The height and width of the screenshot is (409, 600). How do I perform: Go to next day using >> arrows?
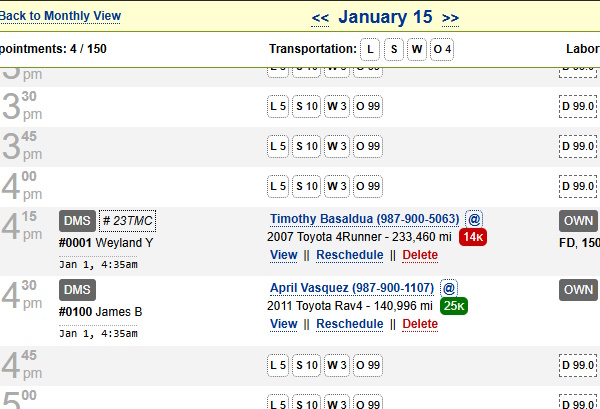point(450,18)
